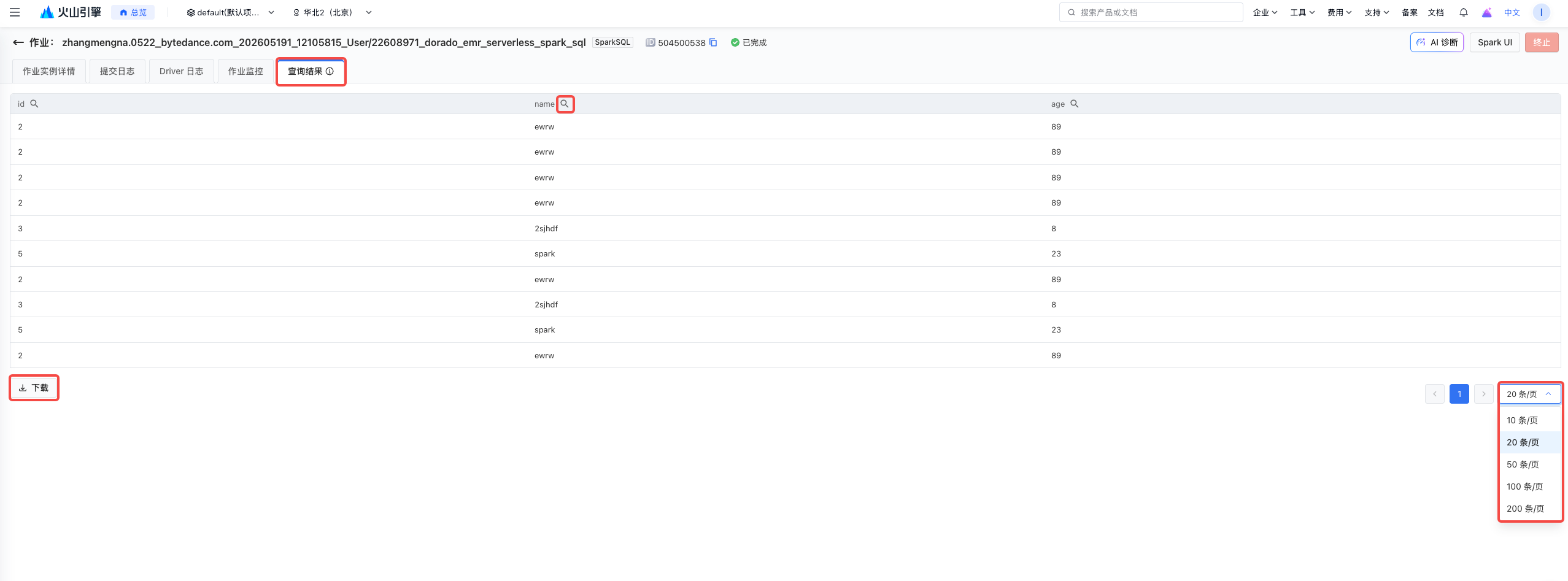Switch to the 提交日志 tab
The height and width of the screenshot is (581, 1568).
pyautogui.click(x=117, y=71)
